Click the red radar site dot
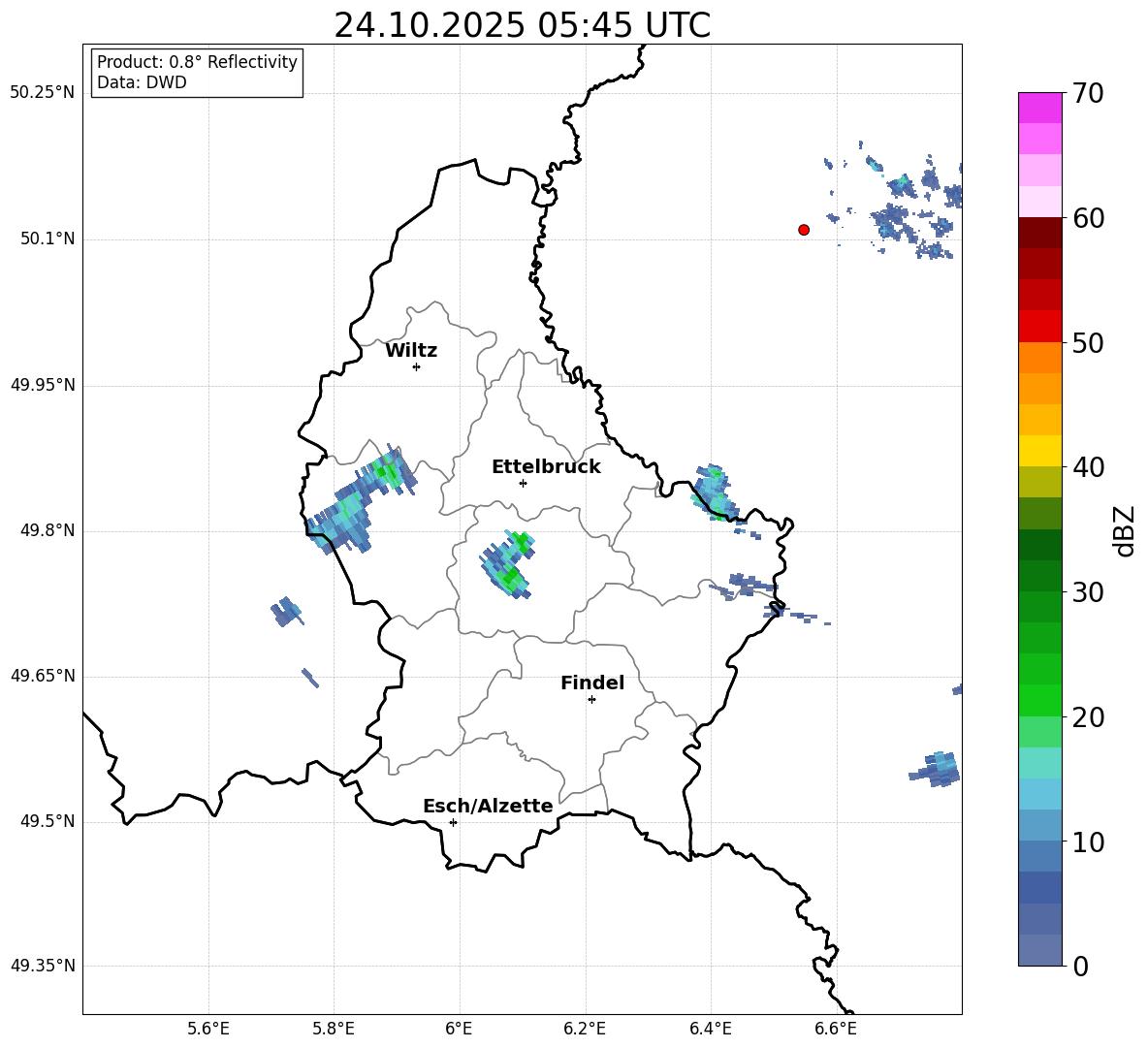 click(804, 230)
